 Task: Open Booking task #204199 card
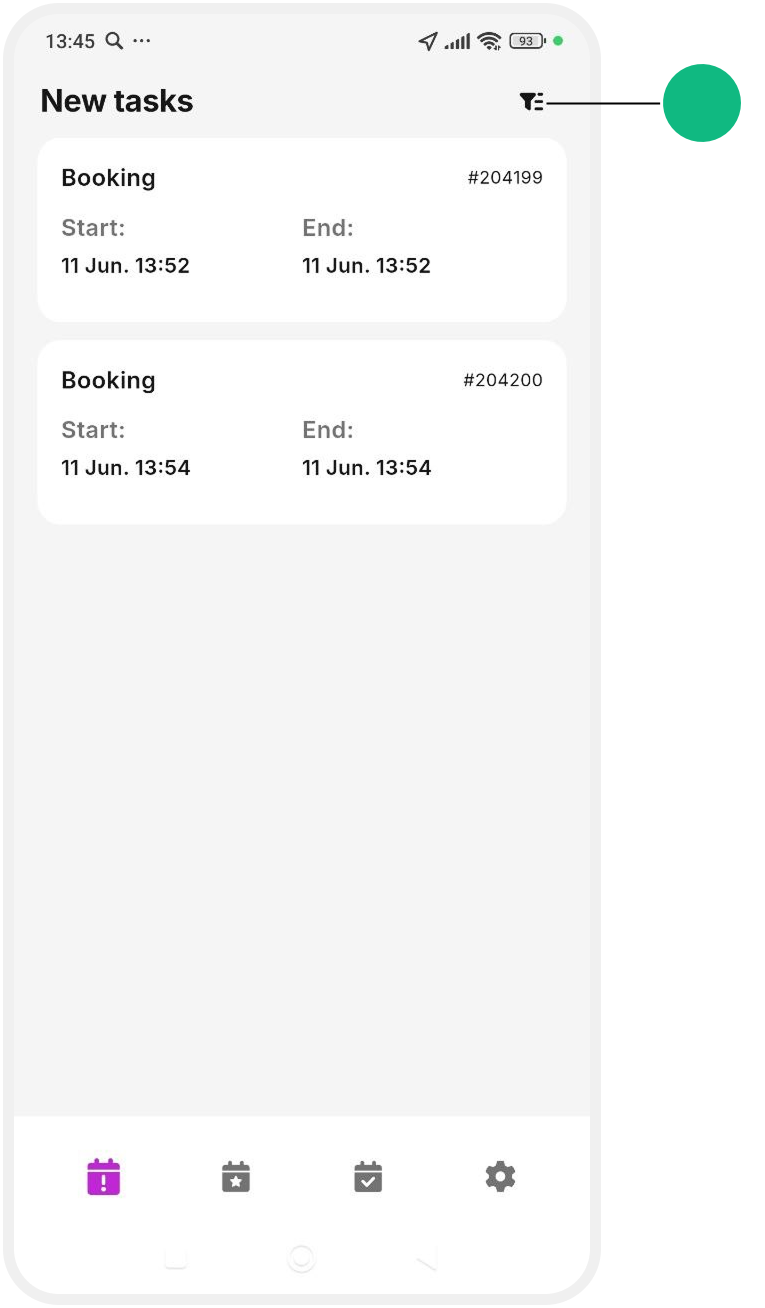[x=302, y=230]
